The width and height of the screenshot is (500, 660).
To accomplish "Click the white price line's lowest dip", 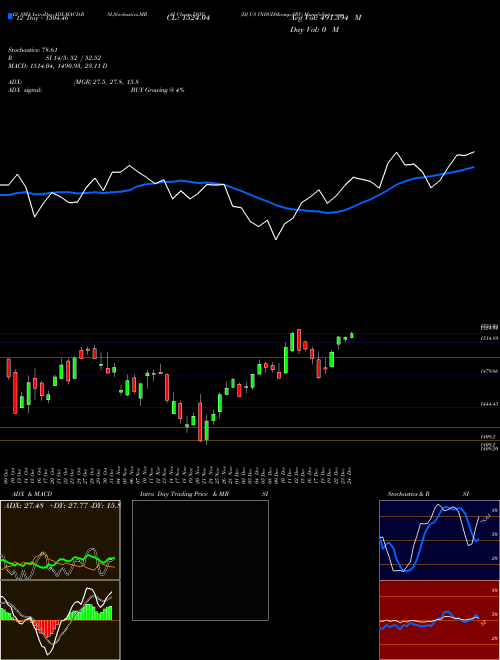I will click(x=276, y=239).
